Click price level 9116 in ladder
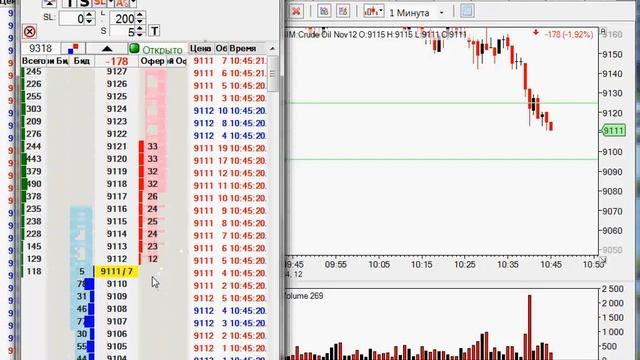 [x=117, y=209]
